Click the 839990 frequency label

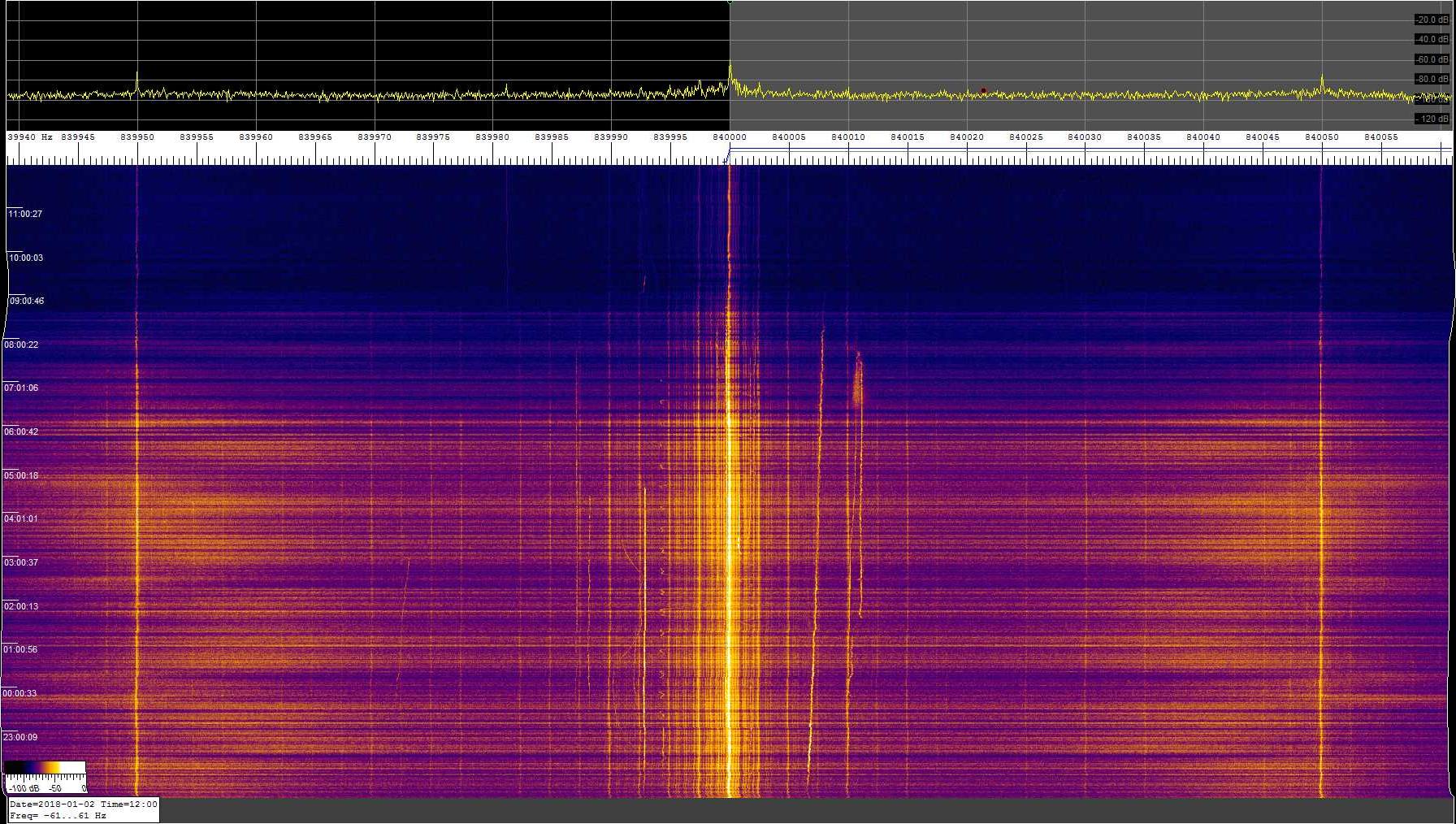(610, 137)
